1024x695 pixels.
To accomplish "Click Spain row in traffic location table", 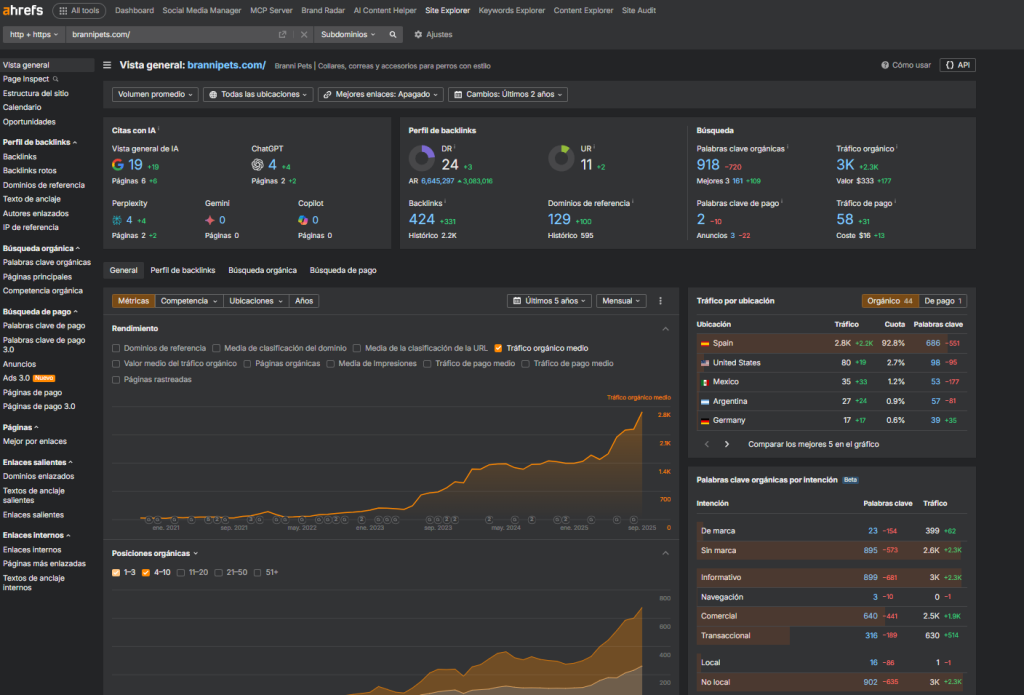I will click(831, 344).
